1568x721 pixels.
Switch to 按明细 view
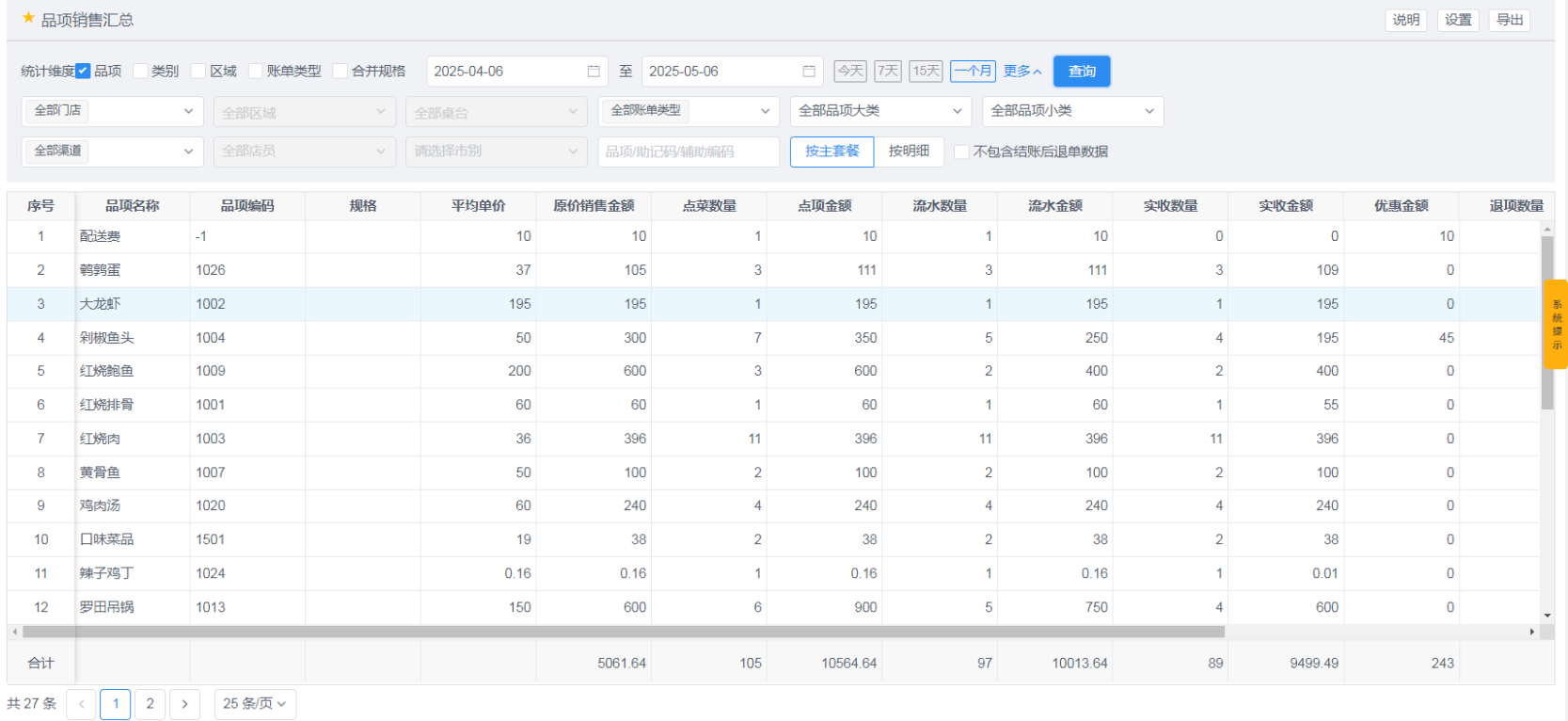[910, 152]
